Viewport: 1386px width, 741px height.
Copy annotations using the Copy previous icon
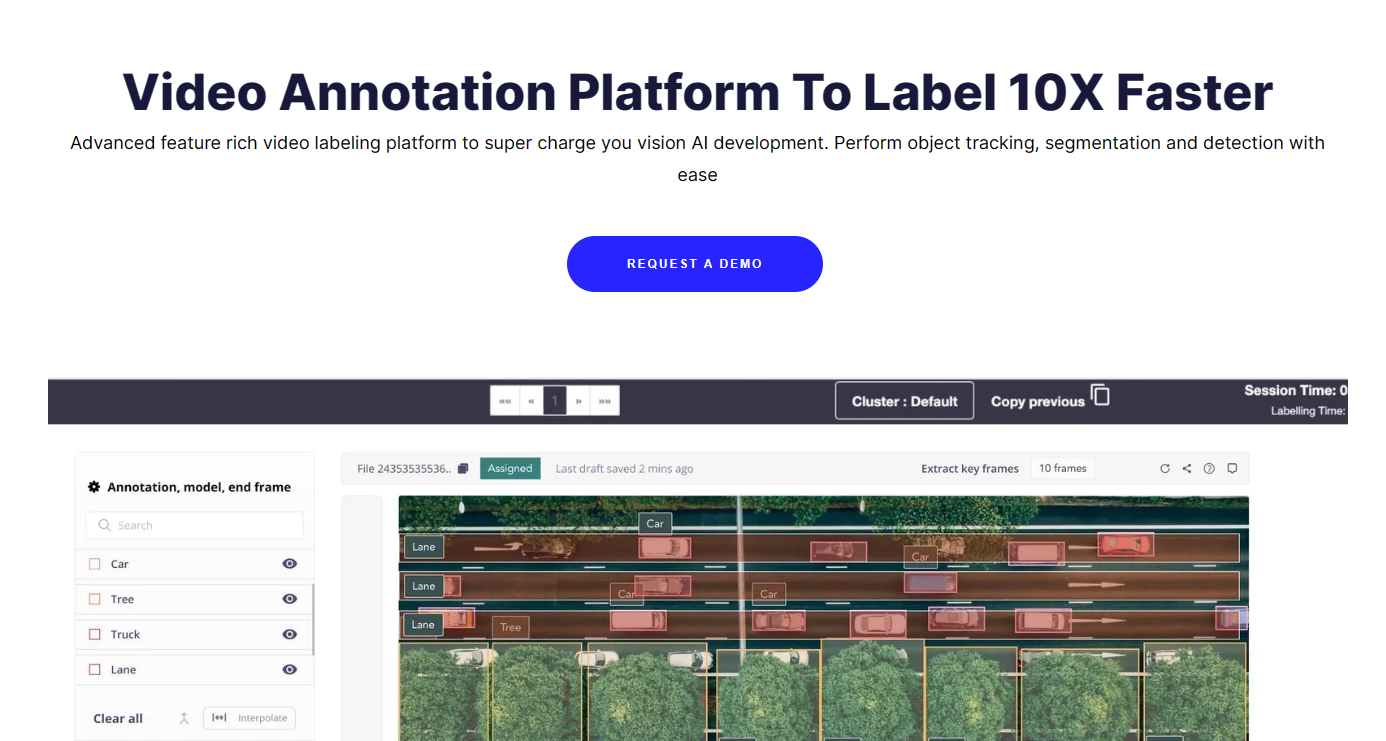[x=1104, y=397]
